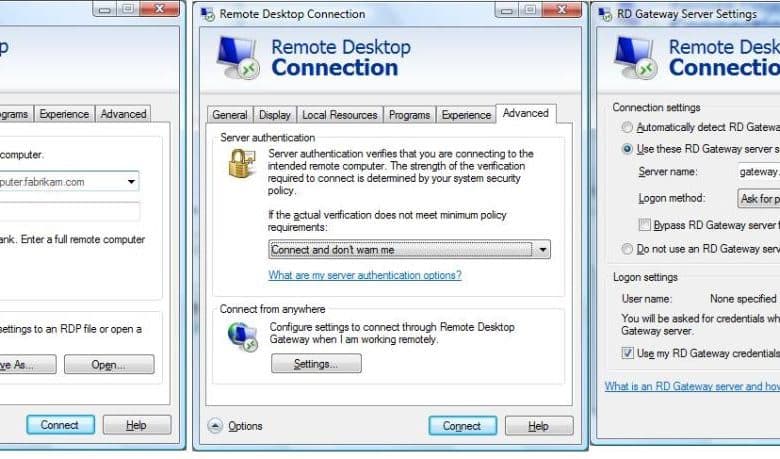This screenshot has width=780, height=459.
Task: Click the 'None specified' user name text
Action: [x=743, y=299]
